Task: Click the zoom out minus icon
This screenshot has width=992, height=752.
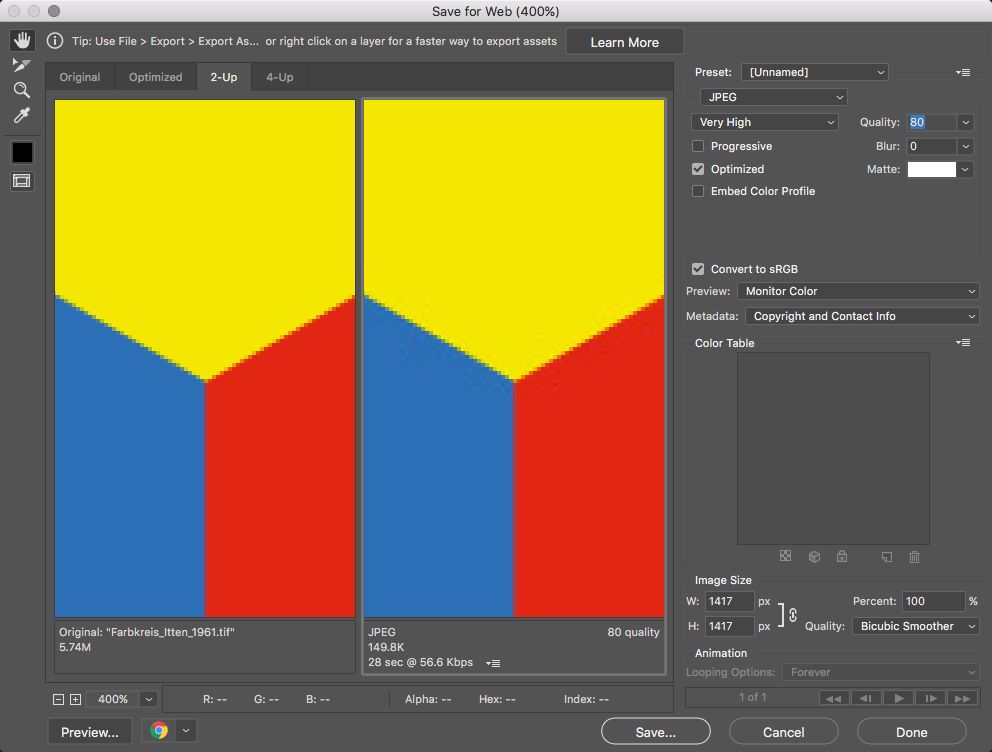Action: coord(58,700)
